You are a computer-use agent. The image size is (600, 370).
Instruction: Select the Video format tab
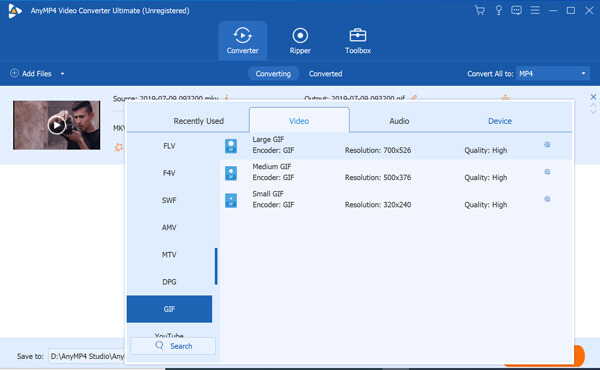(x=299, y=121)
